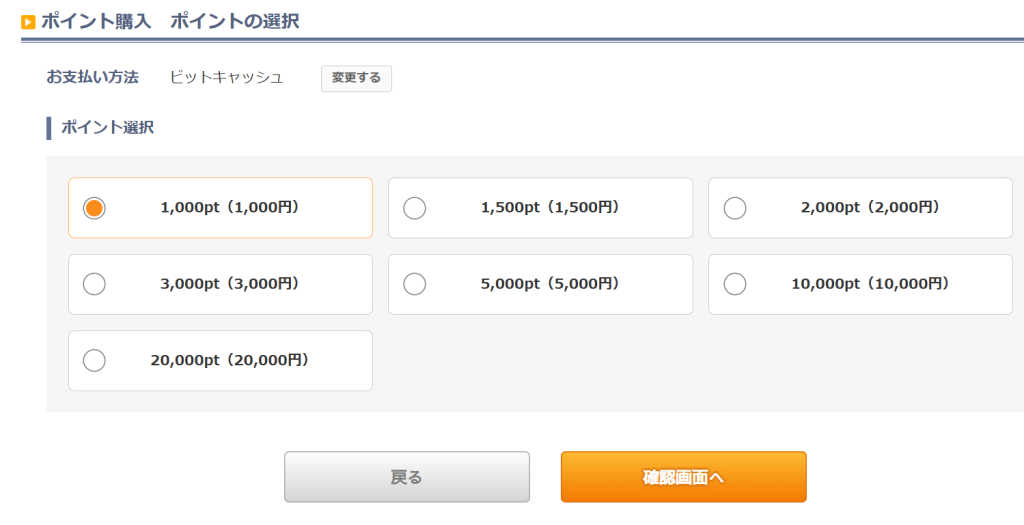Click the 1,000pt（1,000円） label text
The width and height of the screenshot is (1024, 525).
coord(230,208)
